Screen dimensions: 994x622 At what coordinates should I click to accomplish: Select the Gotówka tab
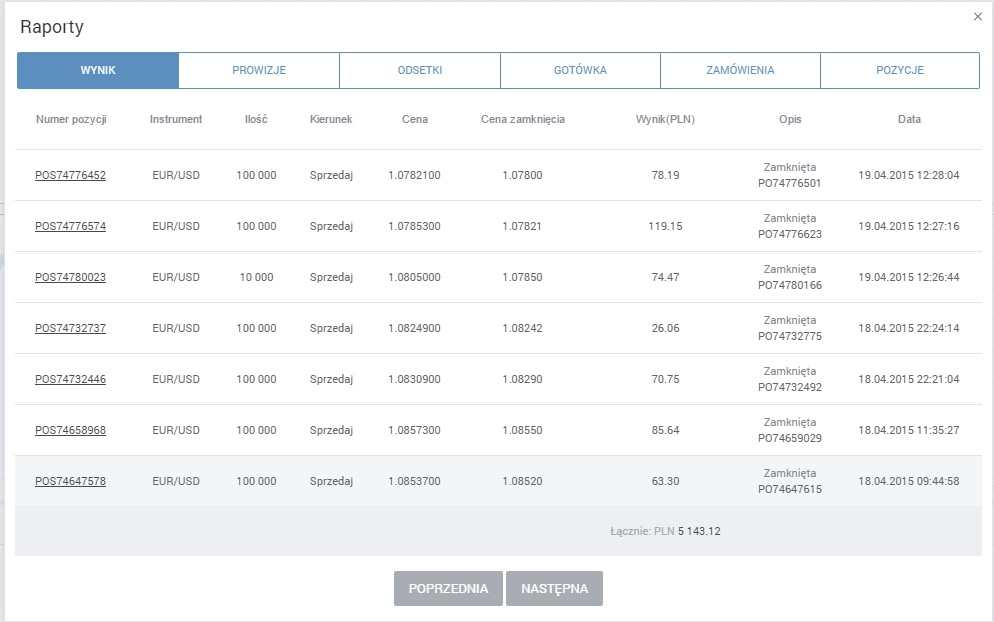click(580, 71)
